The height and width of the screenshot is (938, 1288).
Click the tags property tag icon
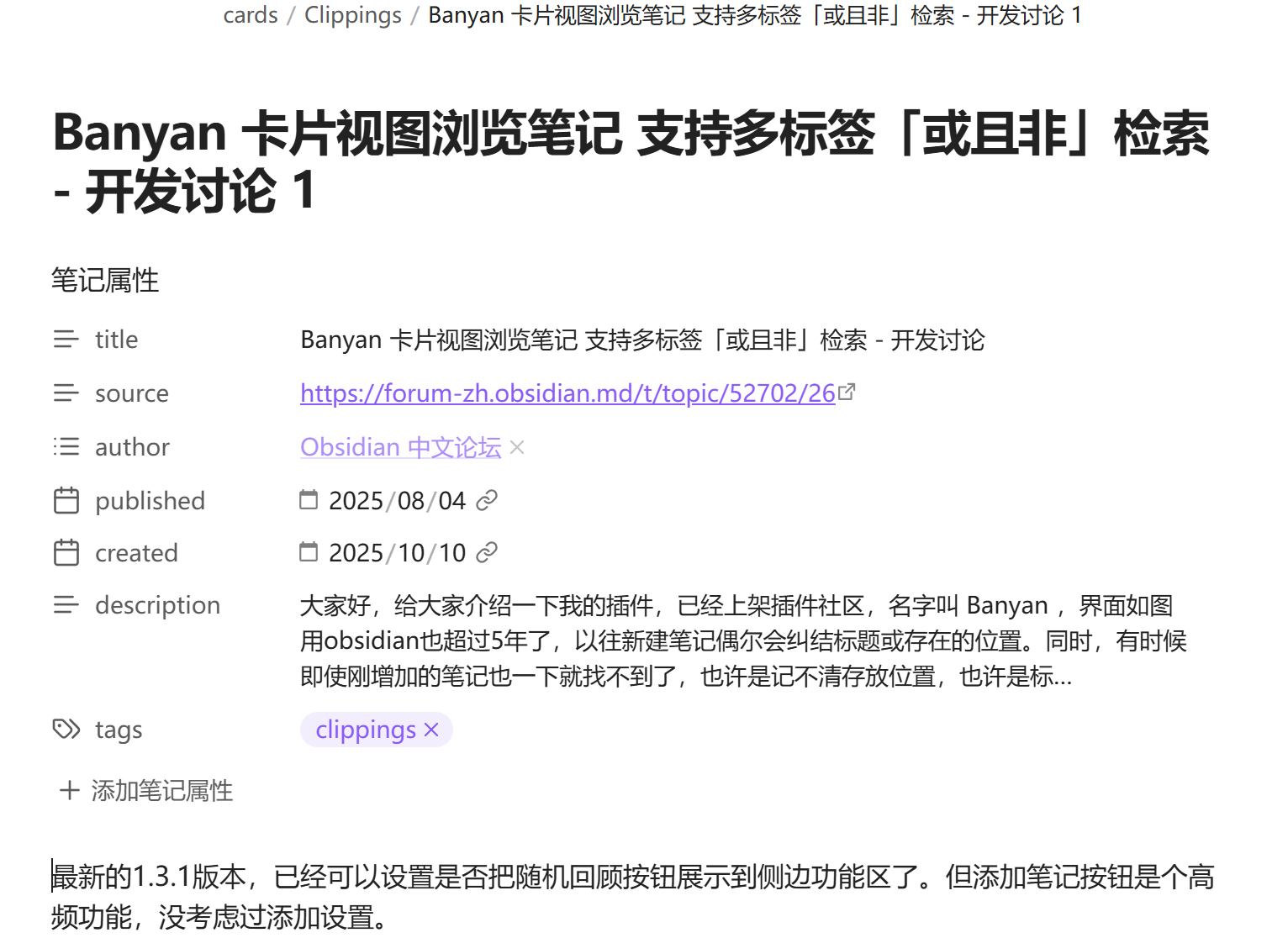66,729
